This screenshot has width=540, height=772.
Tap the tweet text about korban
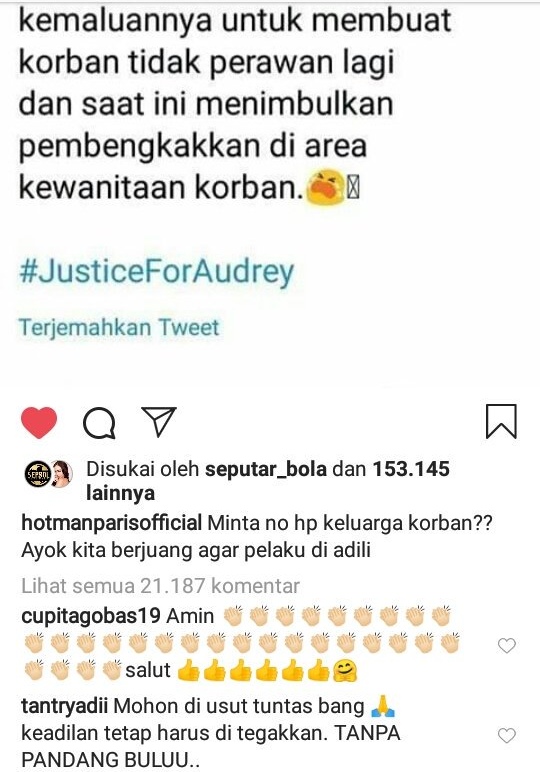coord(234,104)
